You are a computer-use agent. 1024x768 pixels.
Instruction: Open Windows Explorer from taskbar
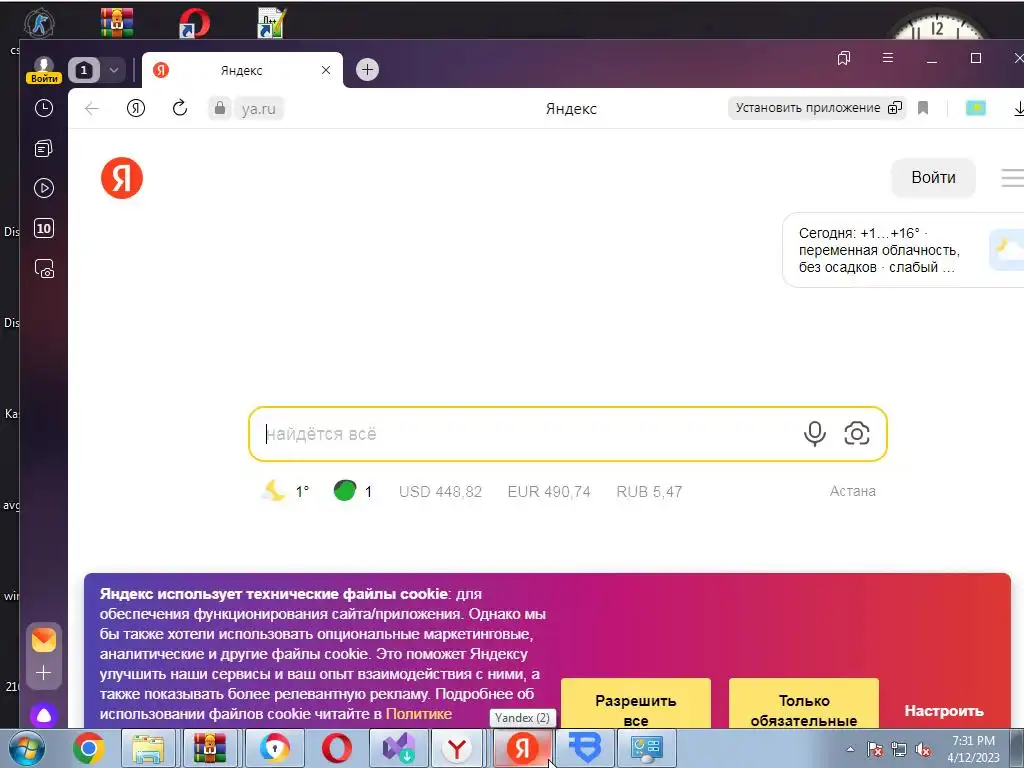[x=148, y=748]
